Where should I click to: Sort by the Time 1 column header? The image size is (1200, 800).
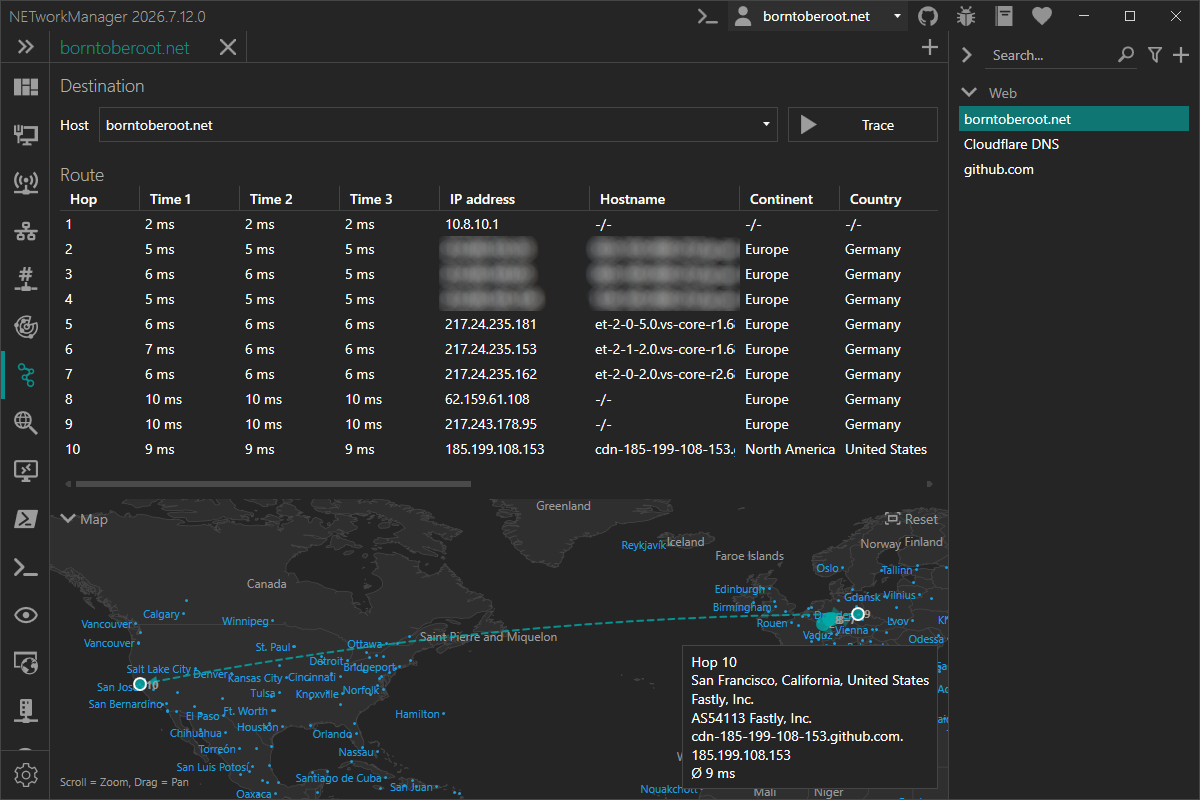190,199
